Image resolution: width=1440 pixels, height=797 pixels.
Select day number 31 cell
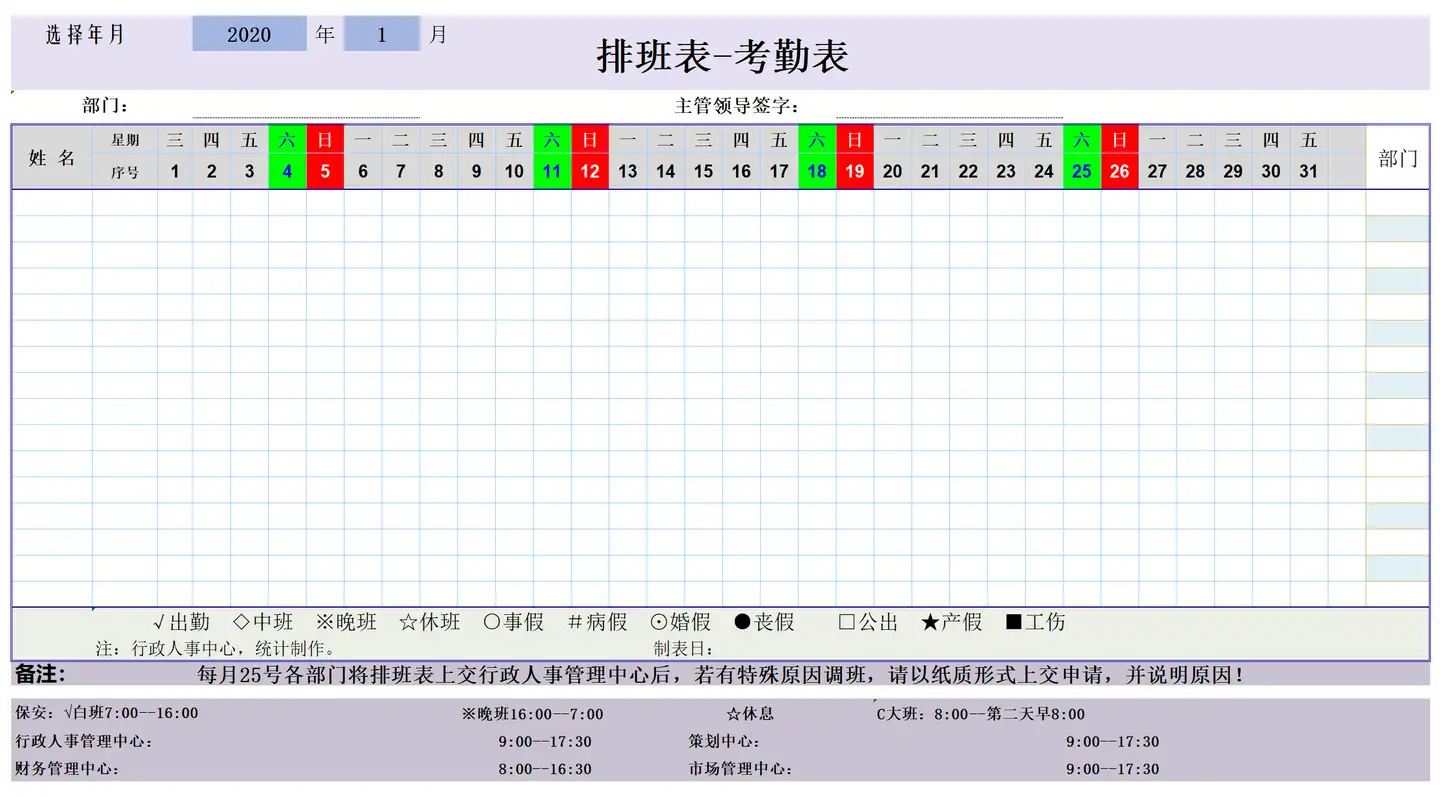[x=1309, y=172]
